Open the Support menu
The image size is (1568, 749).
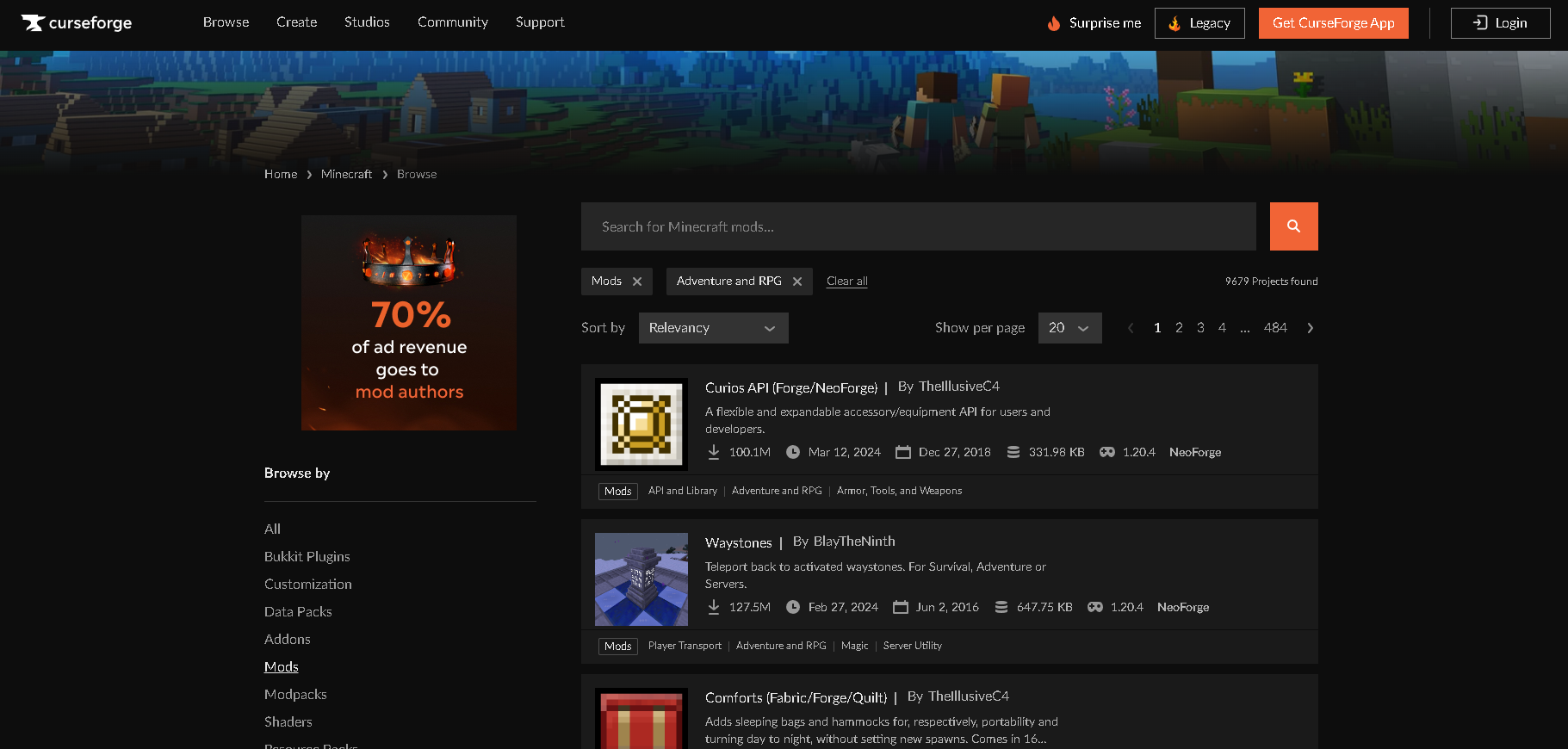[x=541, y=22]
